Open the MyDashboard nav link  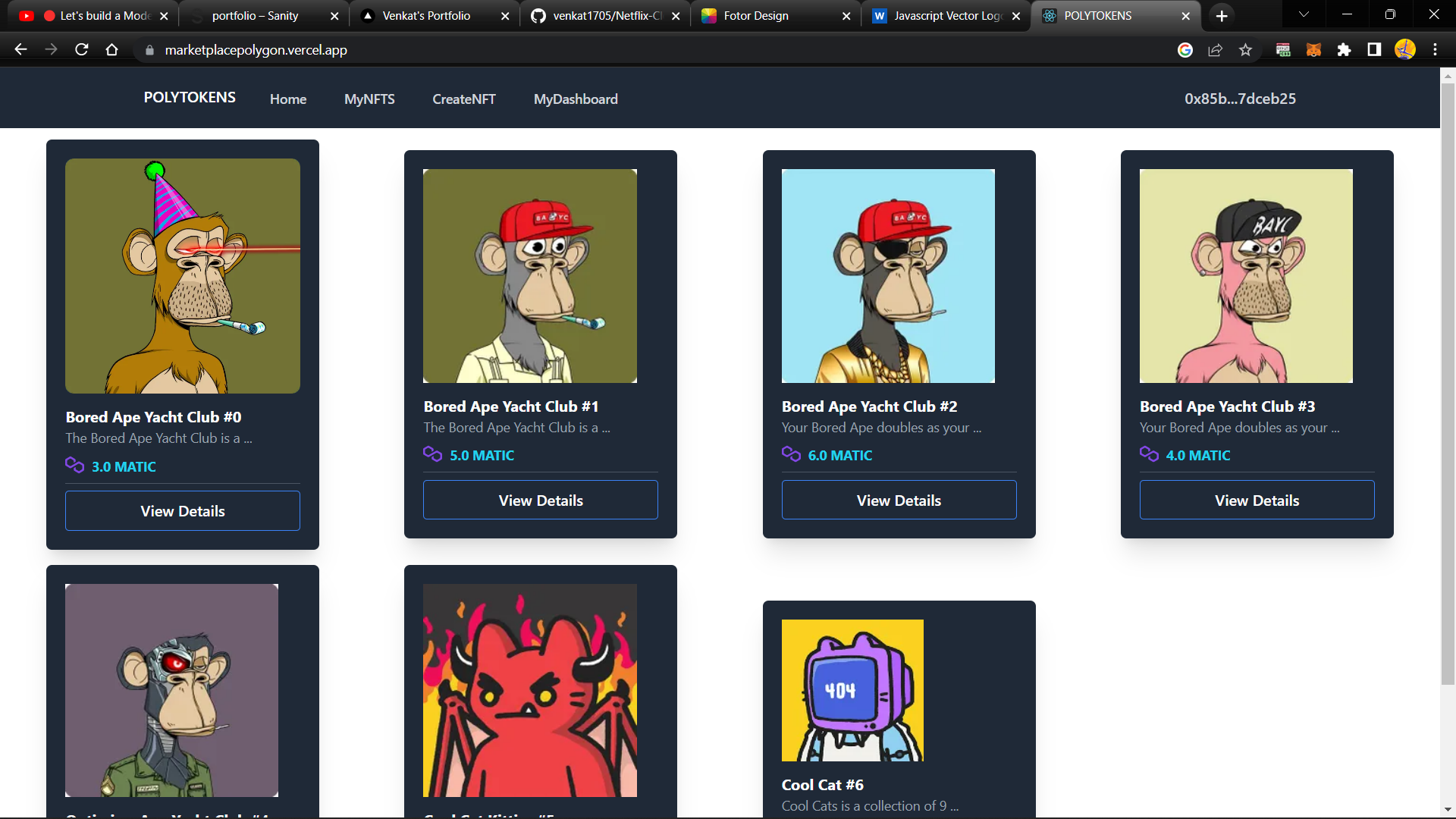click(x=576, y=99)
